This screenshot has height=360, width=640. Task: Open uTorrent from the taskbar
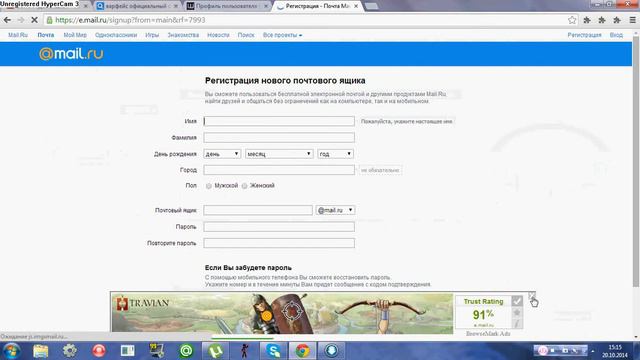pyautogui.click(x=215, y=351)
